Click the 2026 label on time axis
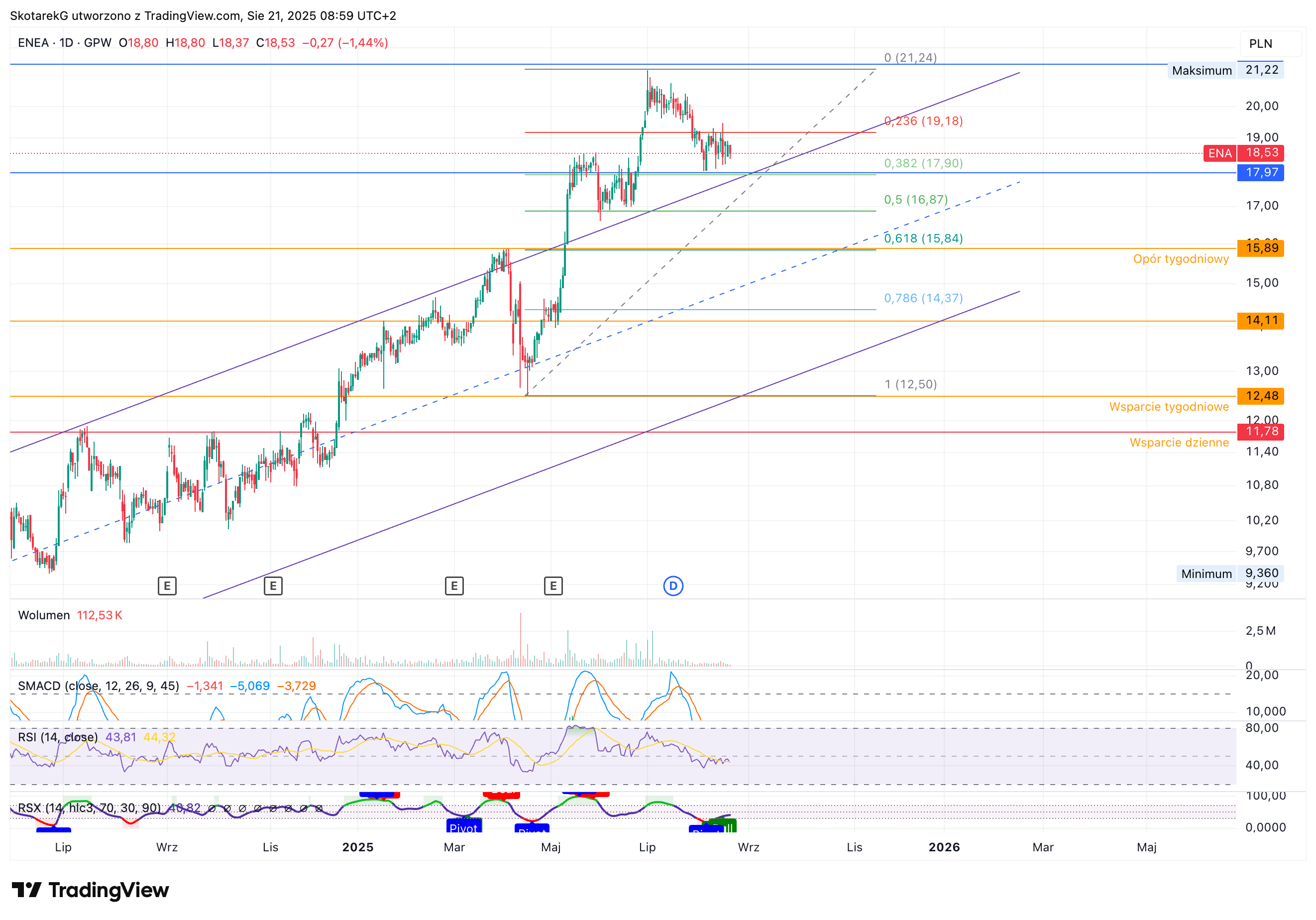This screenshot has height=920, width=1316. (944, 847)
